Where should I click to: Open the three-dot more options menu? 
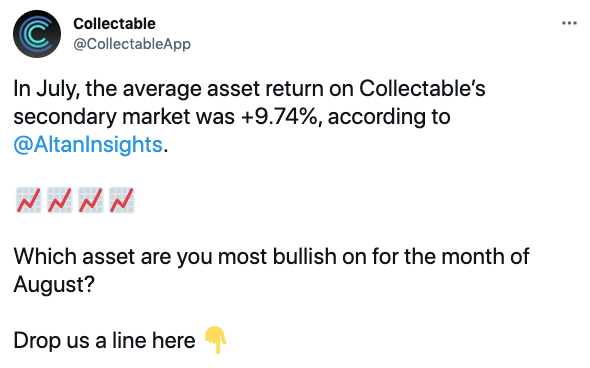pyautogui.click(x=569, y=23)
